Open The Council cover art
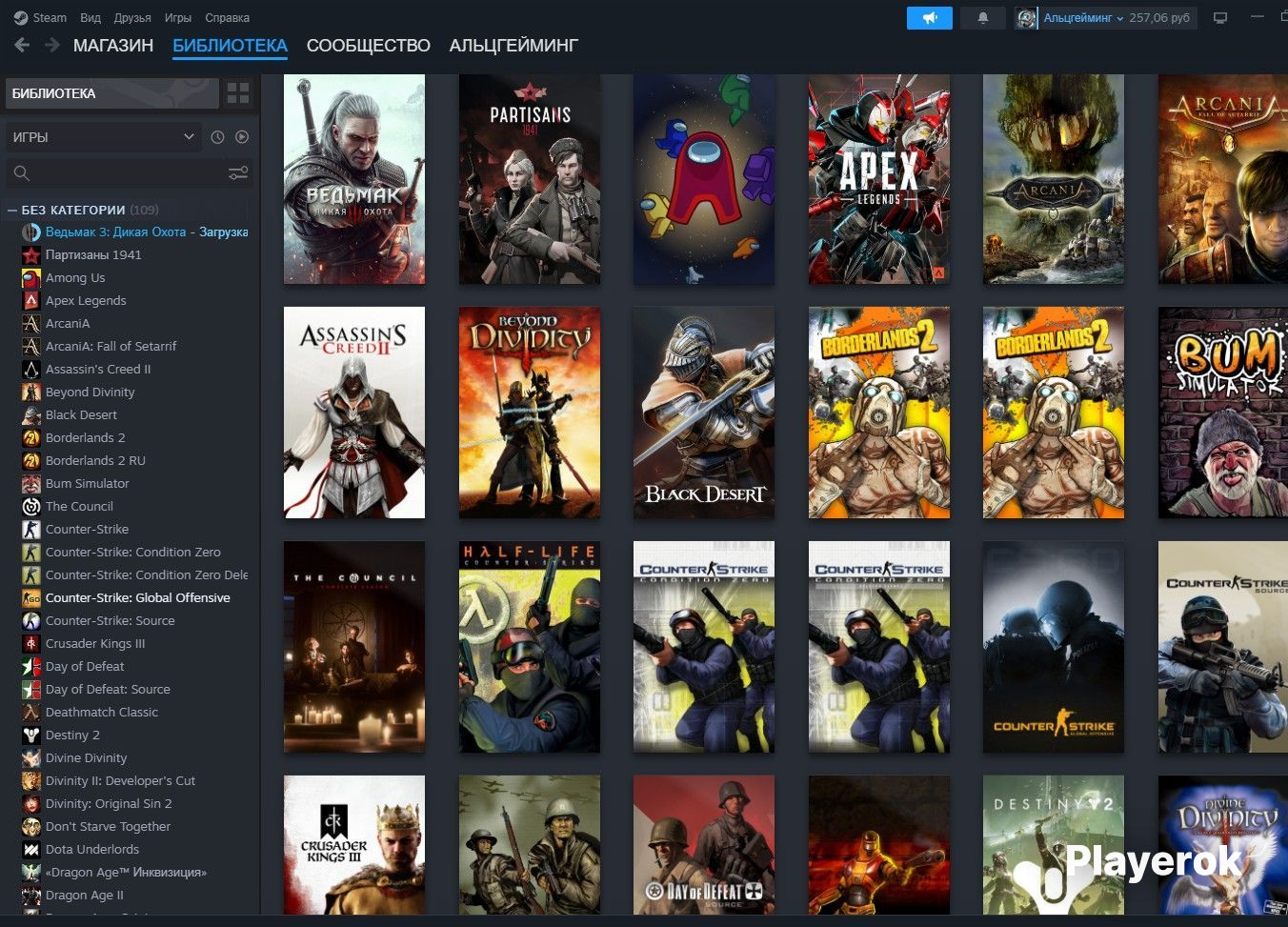The height and width of the screenshot is (927, 1288). tap(354, 647)
